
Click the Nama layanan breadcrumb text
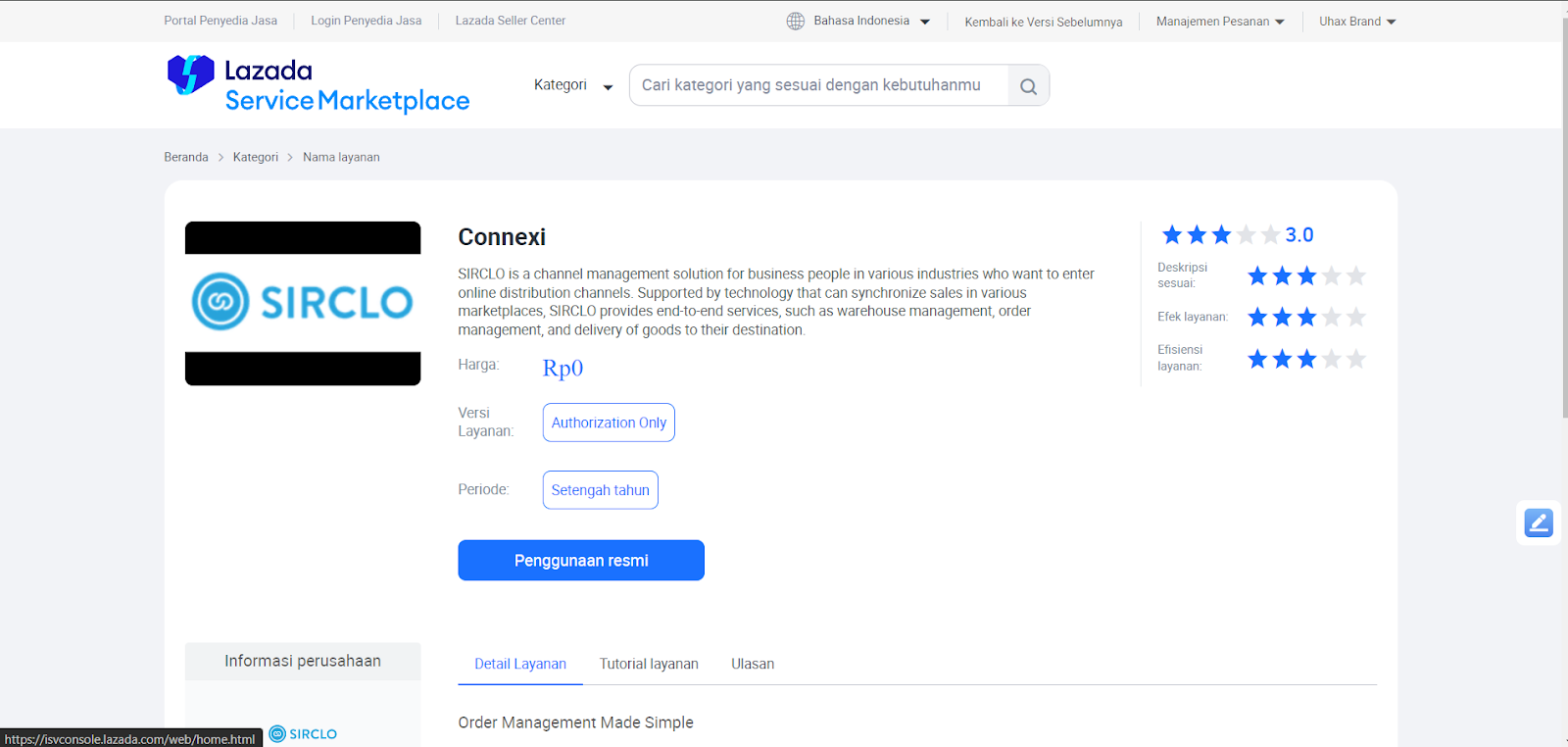341,157
